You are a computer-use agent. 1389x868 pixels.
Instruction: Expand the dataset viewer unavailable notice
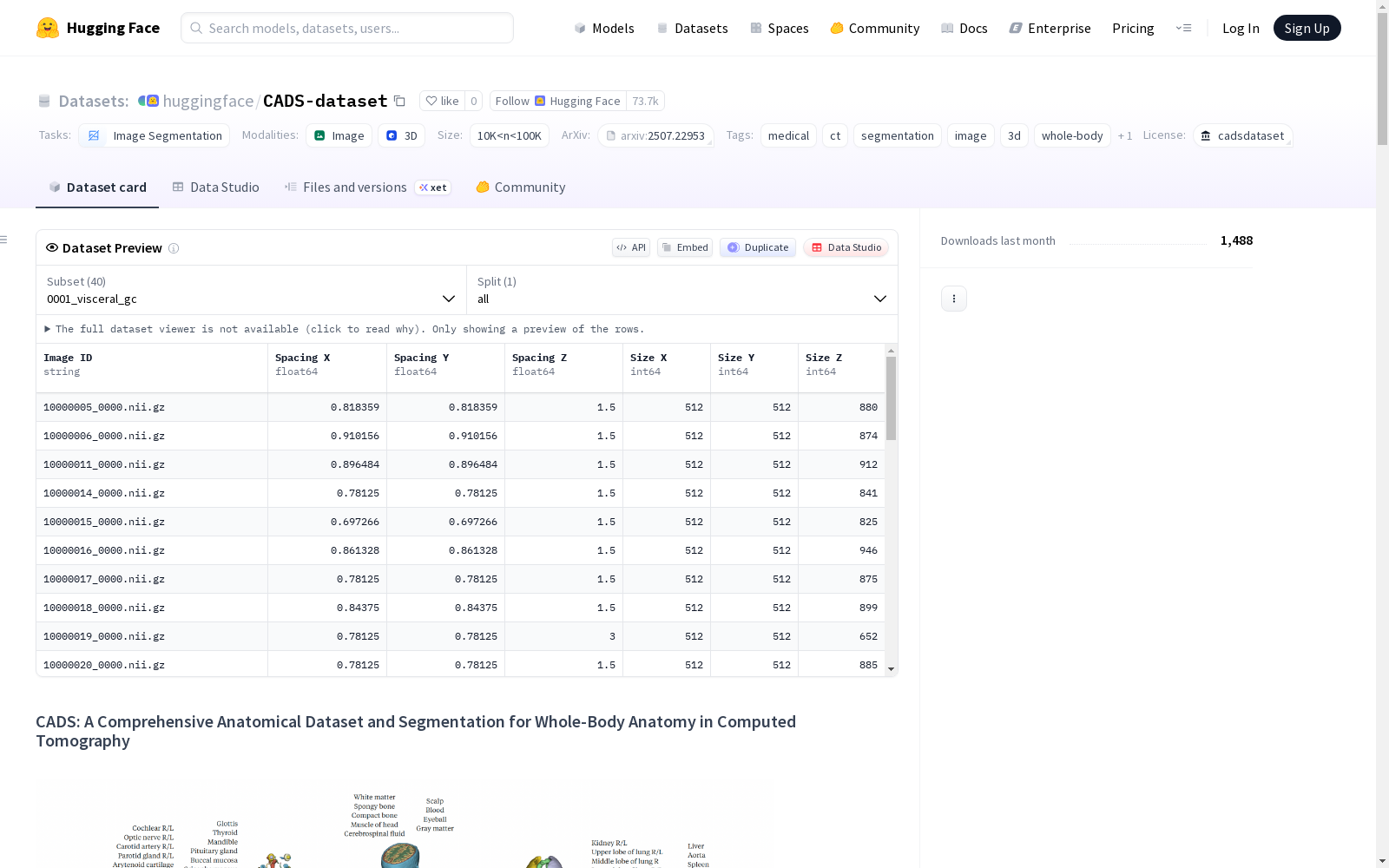(x=345, y=329)
